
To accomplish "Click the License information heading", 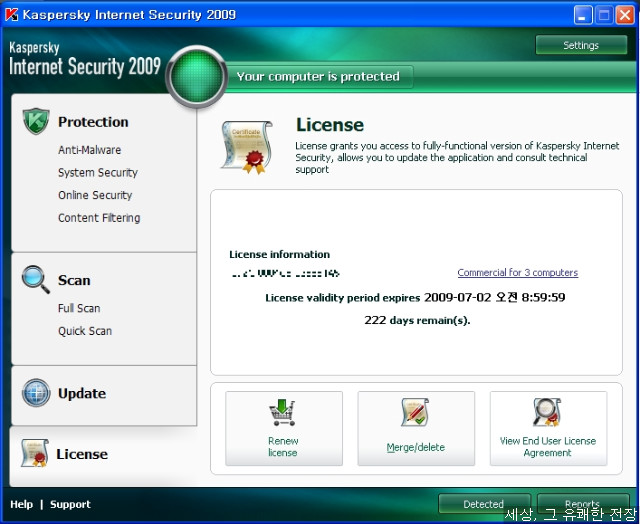I will 280,254.
